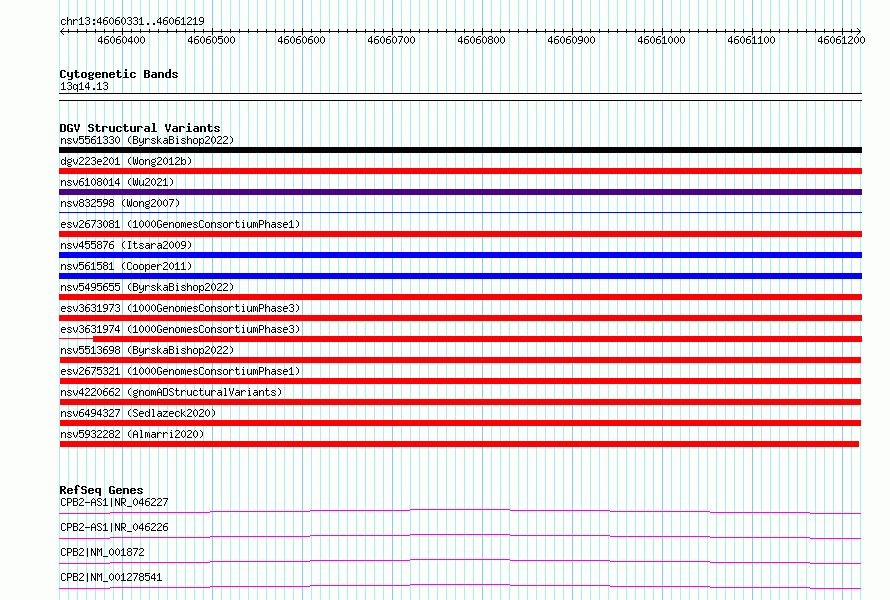This screenshot has height=600, width=890.
Task: Click ruler position 46060900
Action: pos(572,40)
